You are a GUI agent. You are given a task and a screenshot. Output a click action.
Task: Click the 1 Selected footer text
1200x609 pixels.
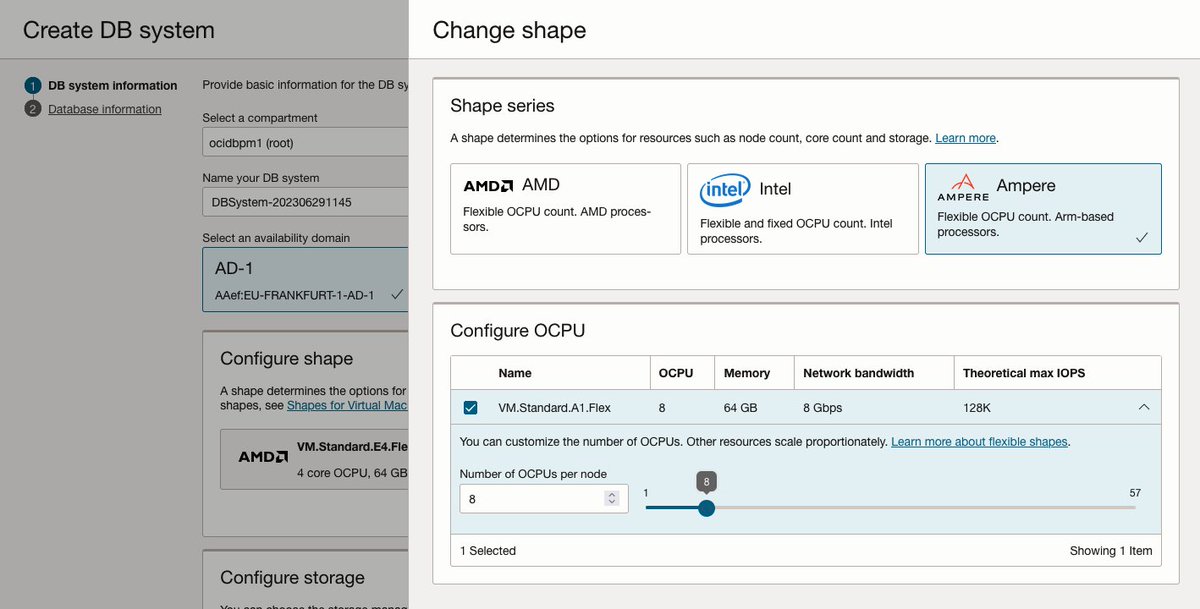(488, 551)
